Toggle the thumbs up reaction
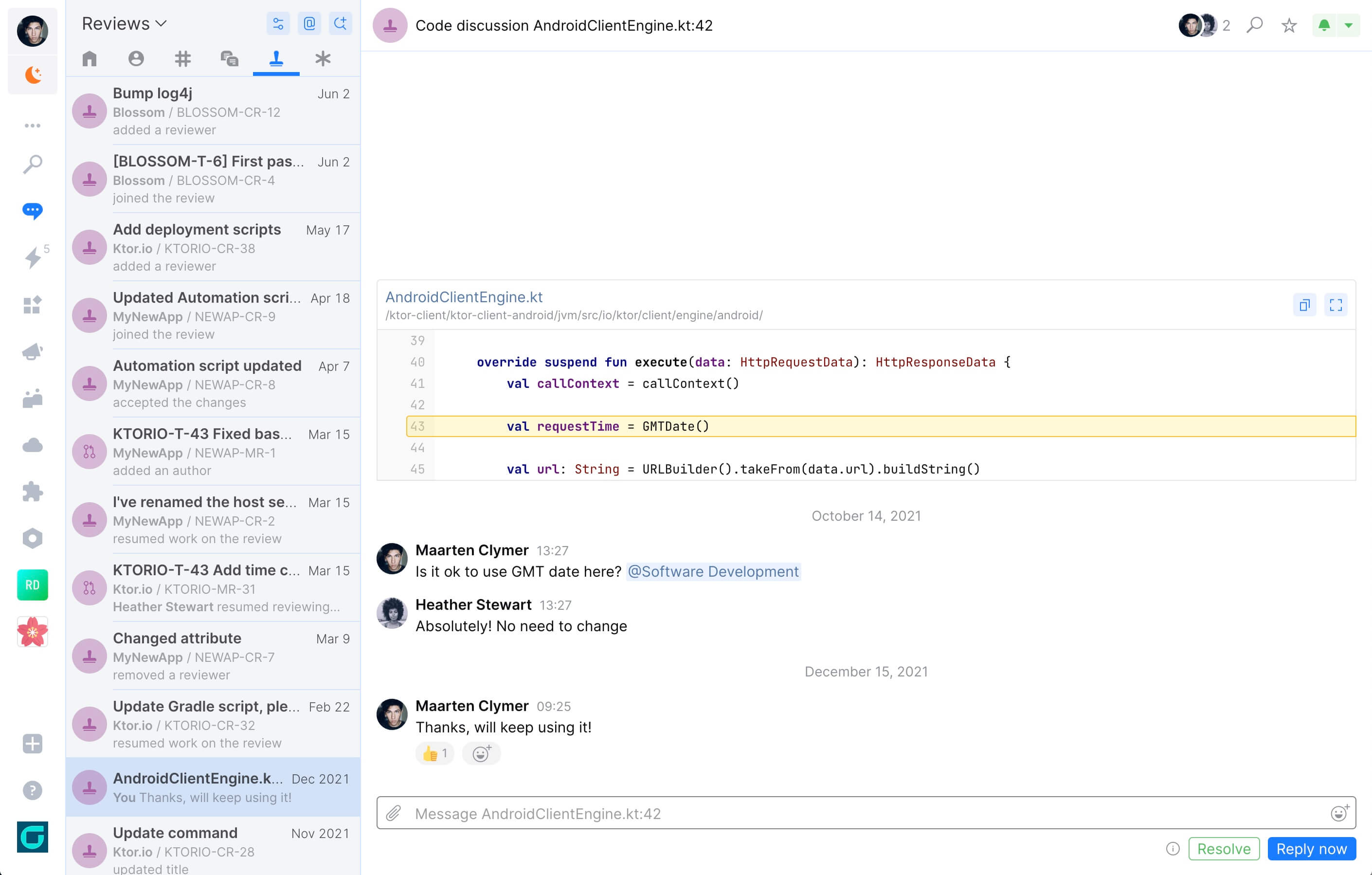The width and height of the screenshot is (1372, 875). pos(434,754)
